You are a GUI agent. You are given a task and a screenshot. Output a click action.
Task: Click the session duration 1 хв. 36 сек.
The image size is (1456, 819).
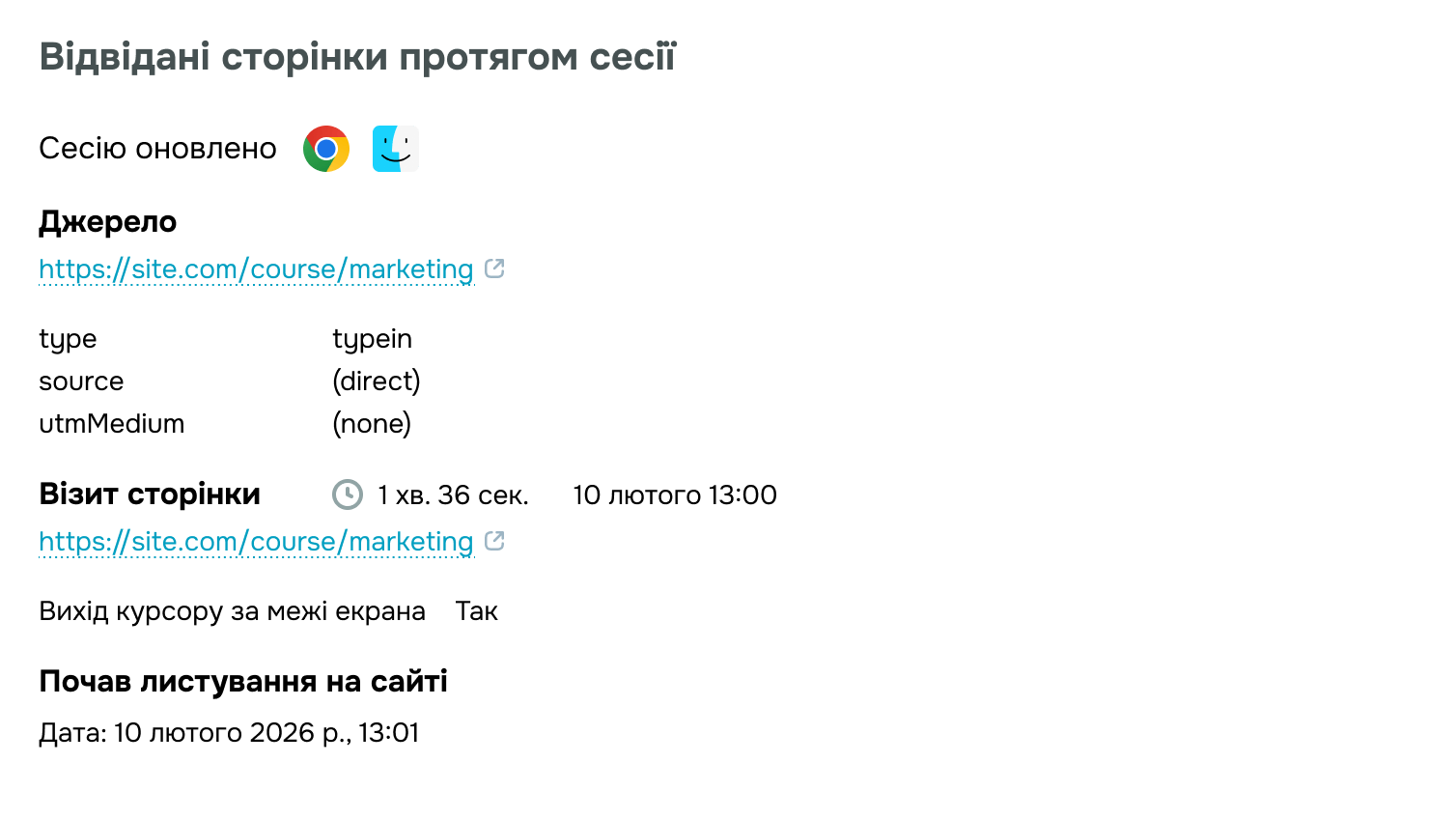[x=451, y=494]
